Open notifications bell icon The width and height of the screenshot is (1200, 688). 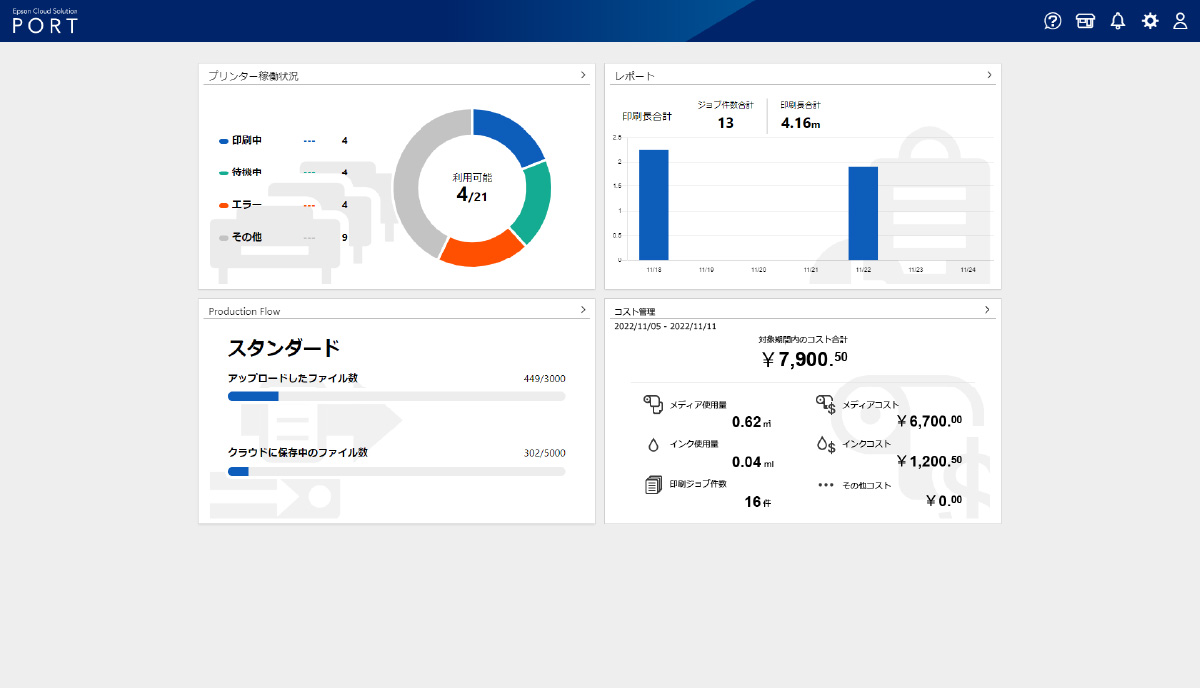click(x=1118, y=21)
